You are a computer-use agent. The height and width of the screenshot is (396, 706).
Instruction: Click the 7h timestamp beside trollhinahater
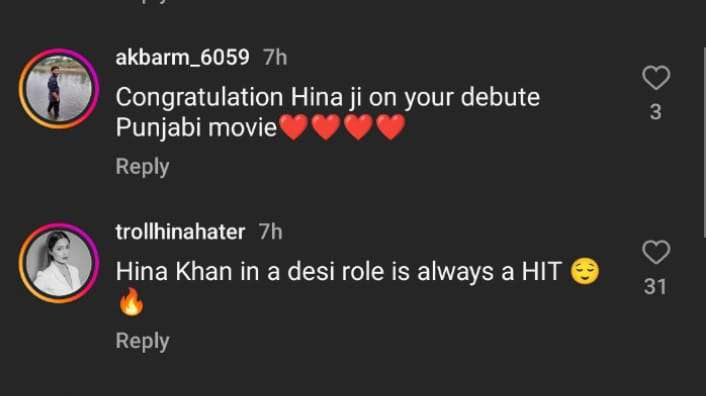coord(271,232)
